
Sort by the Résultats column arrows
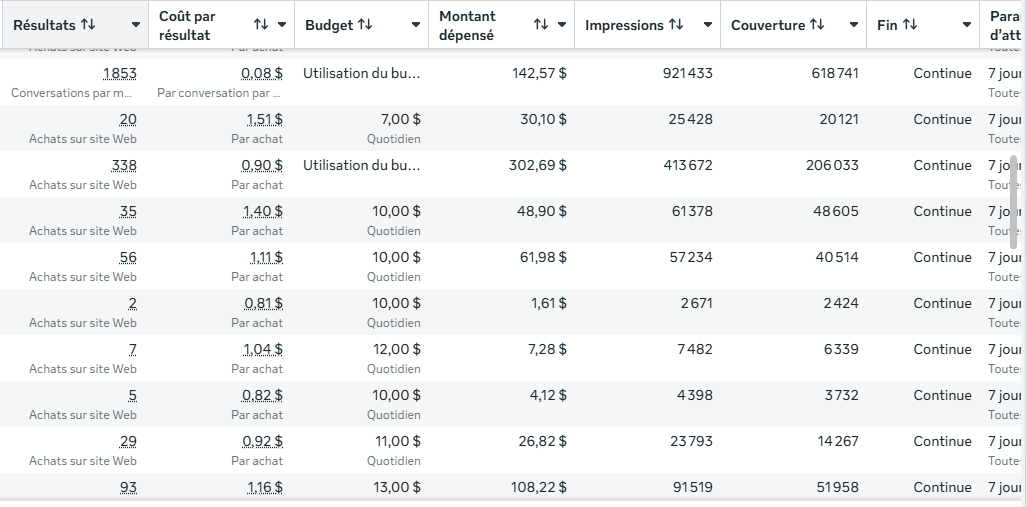click(x=88, y=25)
